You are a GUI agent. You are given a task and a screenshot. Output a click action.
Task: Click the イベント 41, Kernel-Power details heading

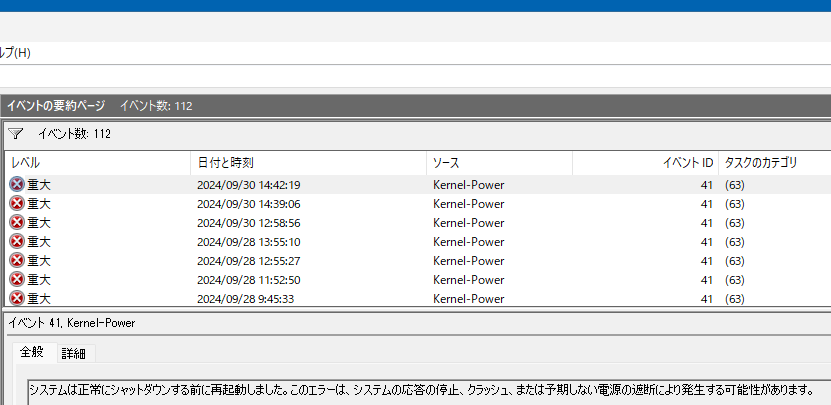72,323
